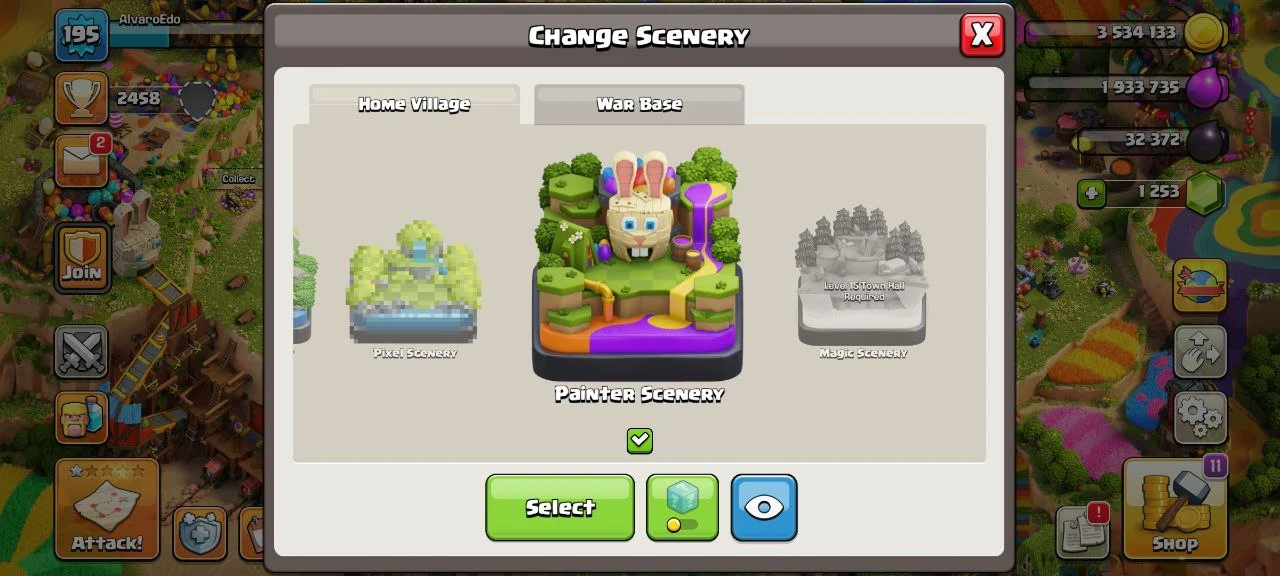Open the layout editor hand icon
The image size is (1280, 576).
(x=1200, y=352)
